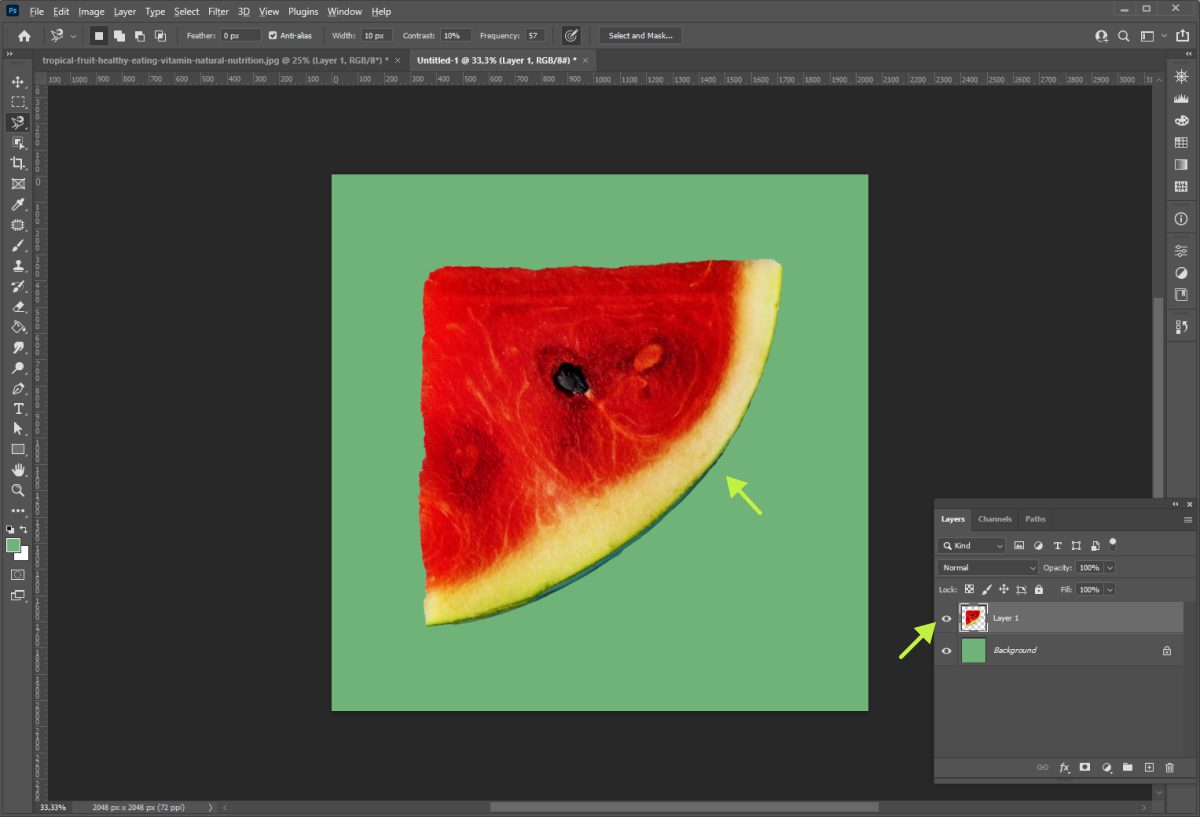The height and width of the screenshot is (817, 1200).
Task: Open the Filter menu
Action: tap(218, 12)
